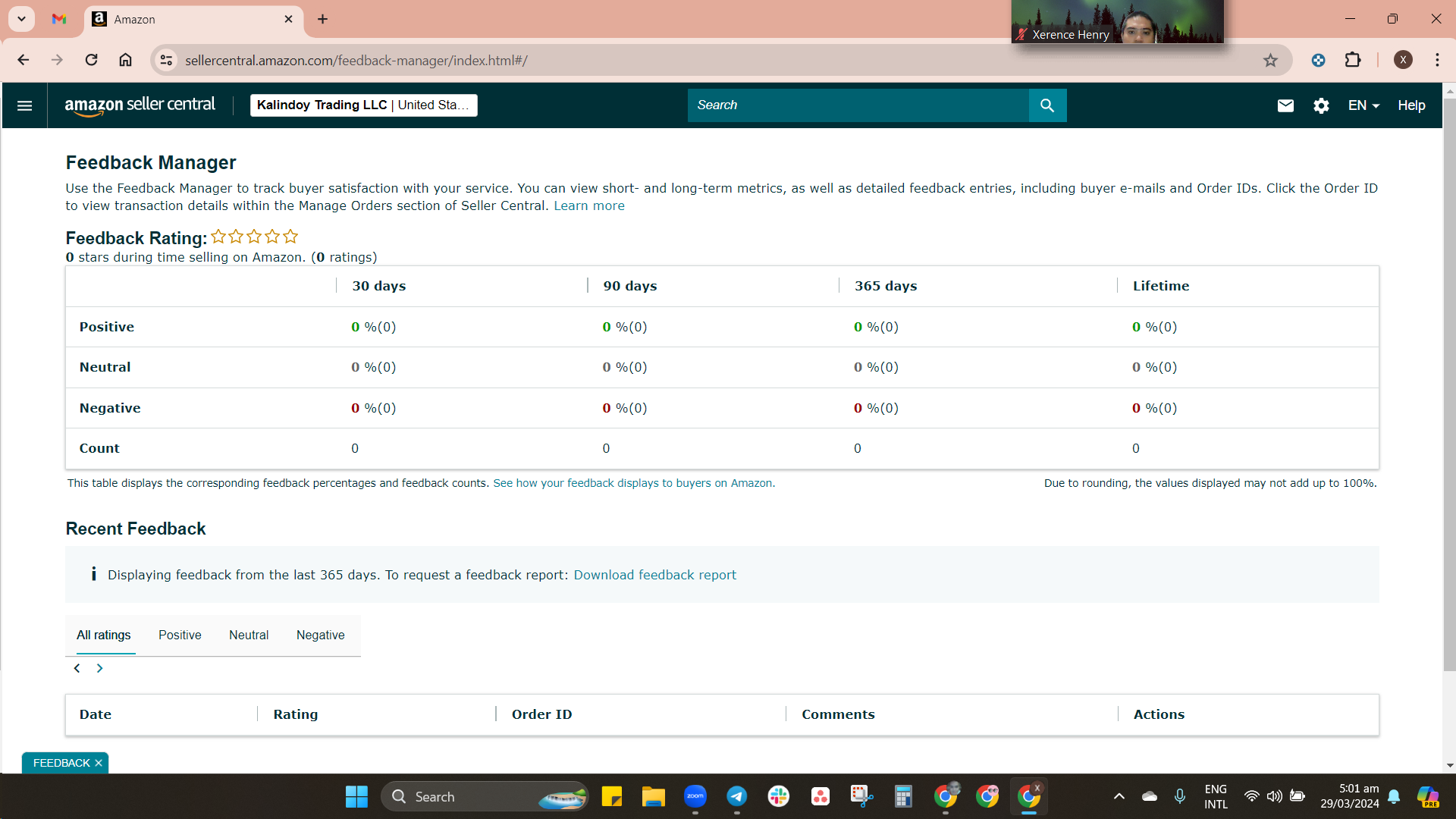Click the Windows taskbar search box
This screenshot has width=1456, height=819.
485,797
